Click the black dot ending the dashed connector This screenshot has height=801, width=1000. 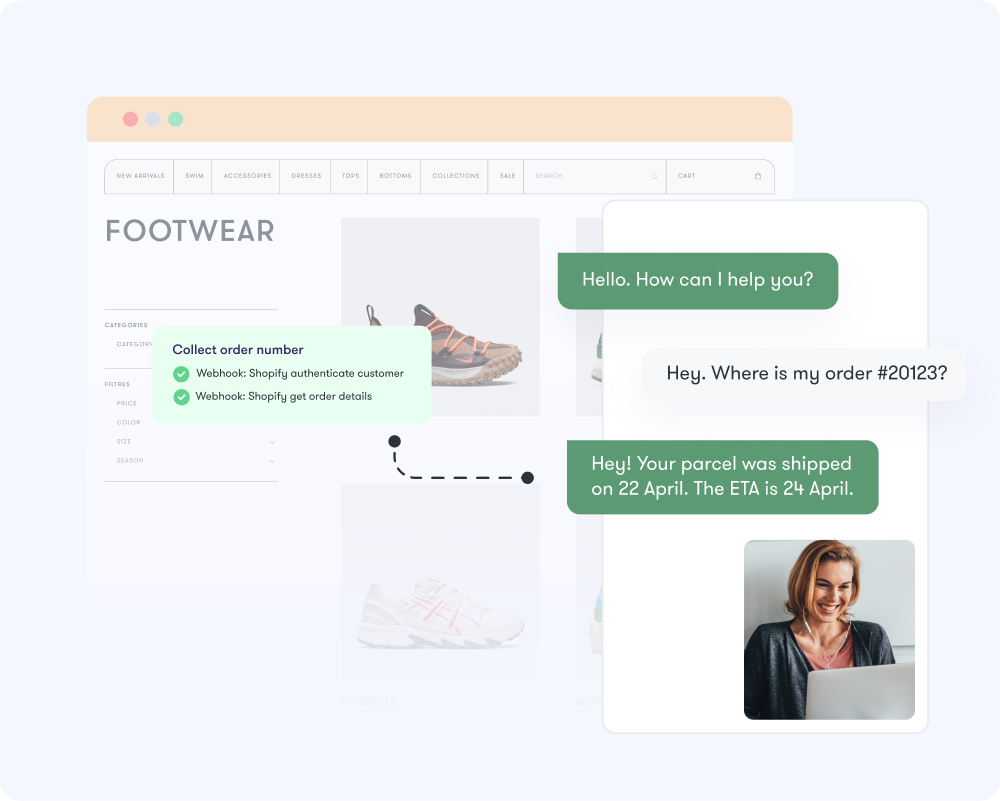point(528,478)
